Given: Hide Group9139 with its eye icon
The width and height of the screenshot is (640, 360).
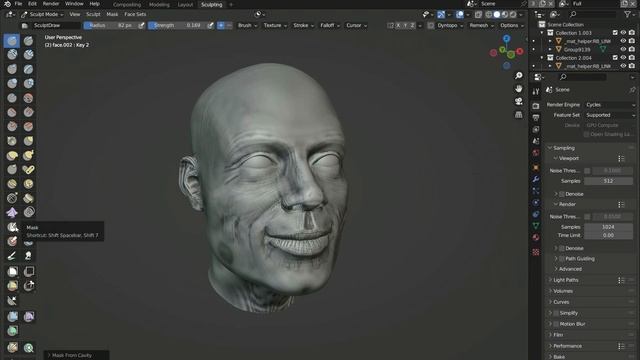Looking at the screenshot, I should 623,49.
